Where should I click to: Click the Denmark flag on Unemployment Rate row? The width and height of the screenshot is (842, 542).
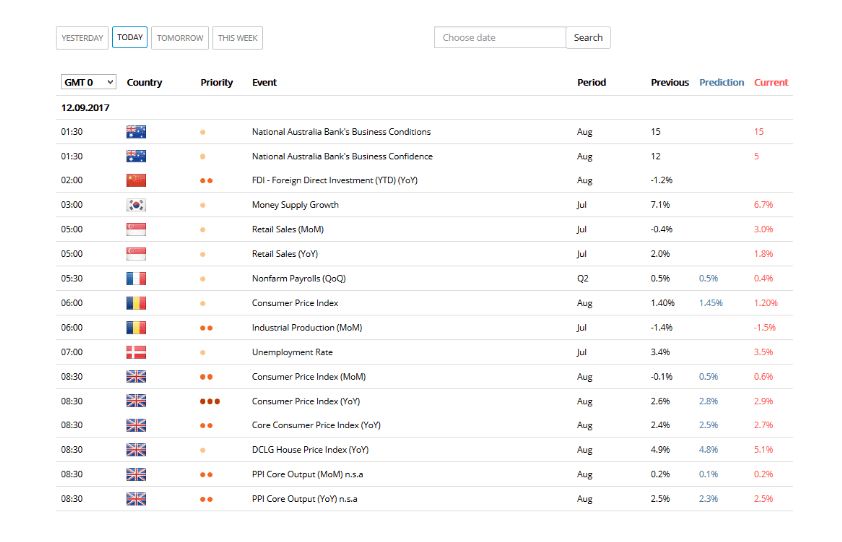coord(136,352)
